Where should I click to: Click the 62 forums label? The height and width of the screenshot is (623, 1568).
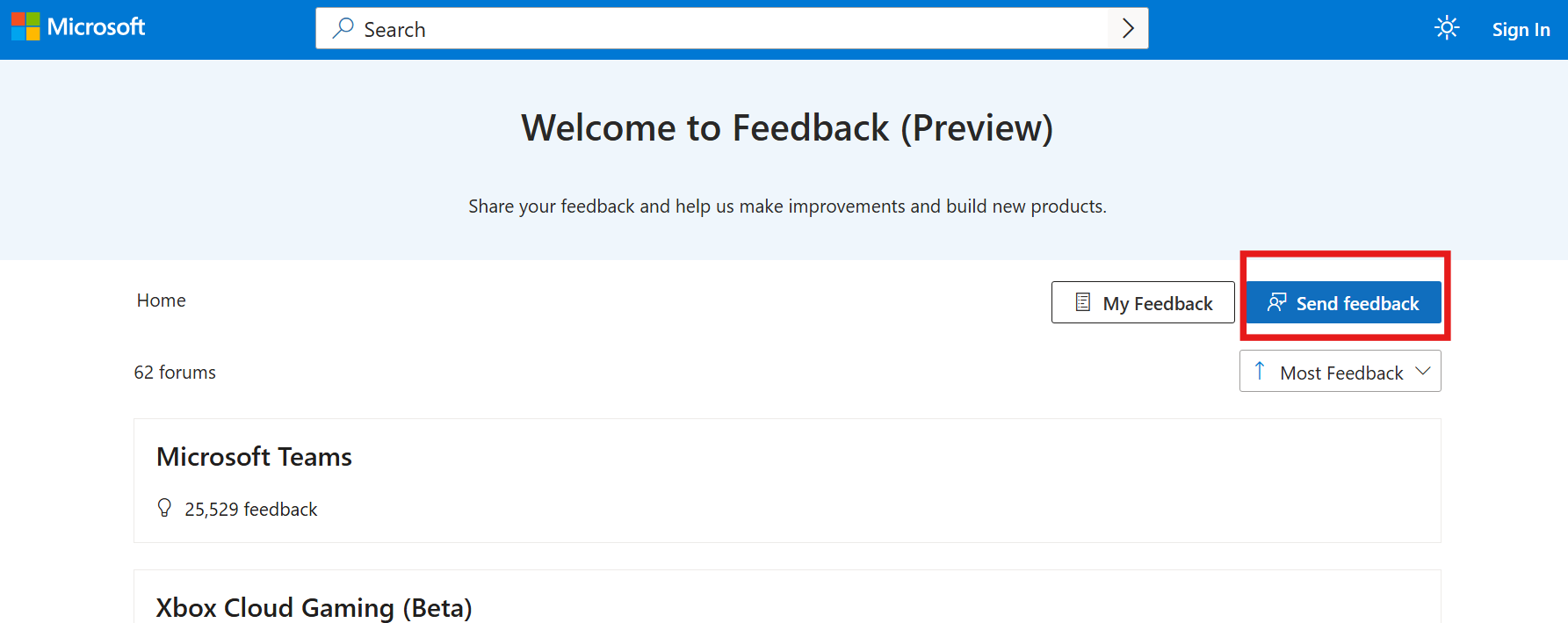[175, 371]
